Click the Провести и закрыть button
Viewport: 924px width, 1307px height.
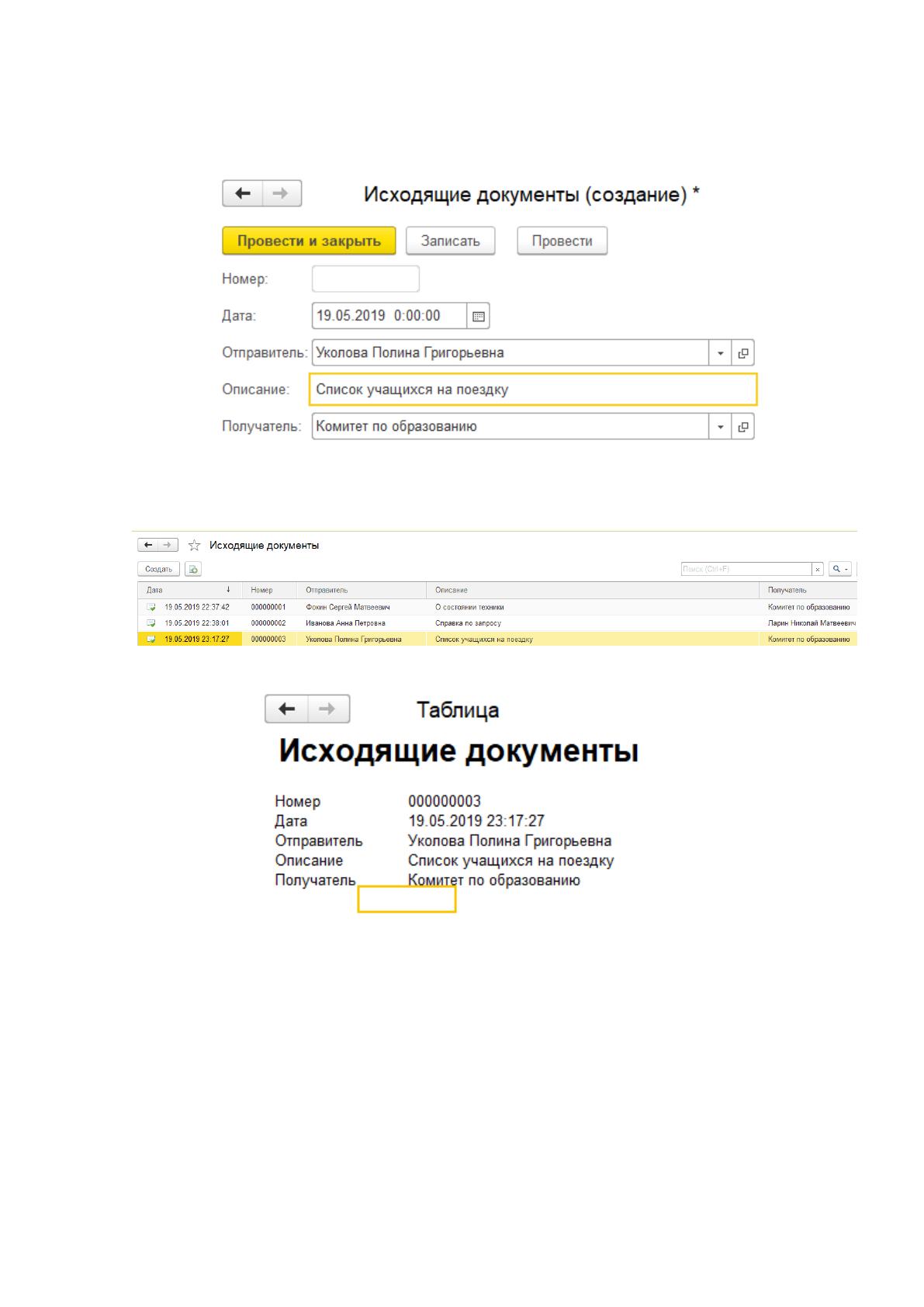point(309,241)
